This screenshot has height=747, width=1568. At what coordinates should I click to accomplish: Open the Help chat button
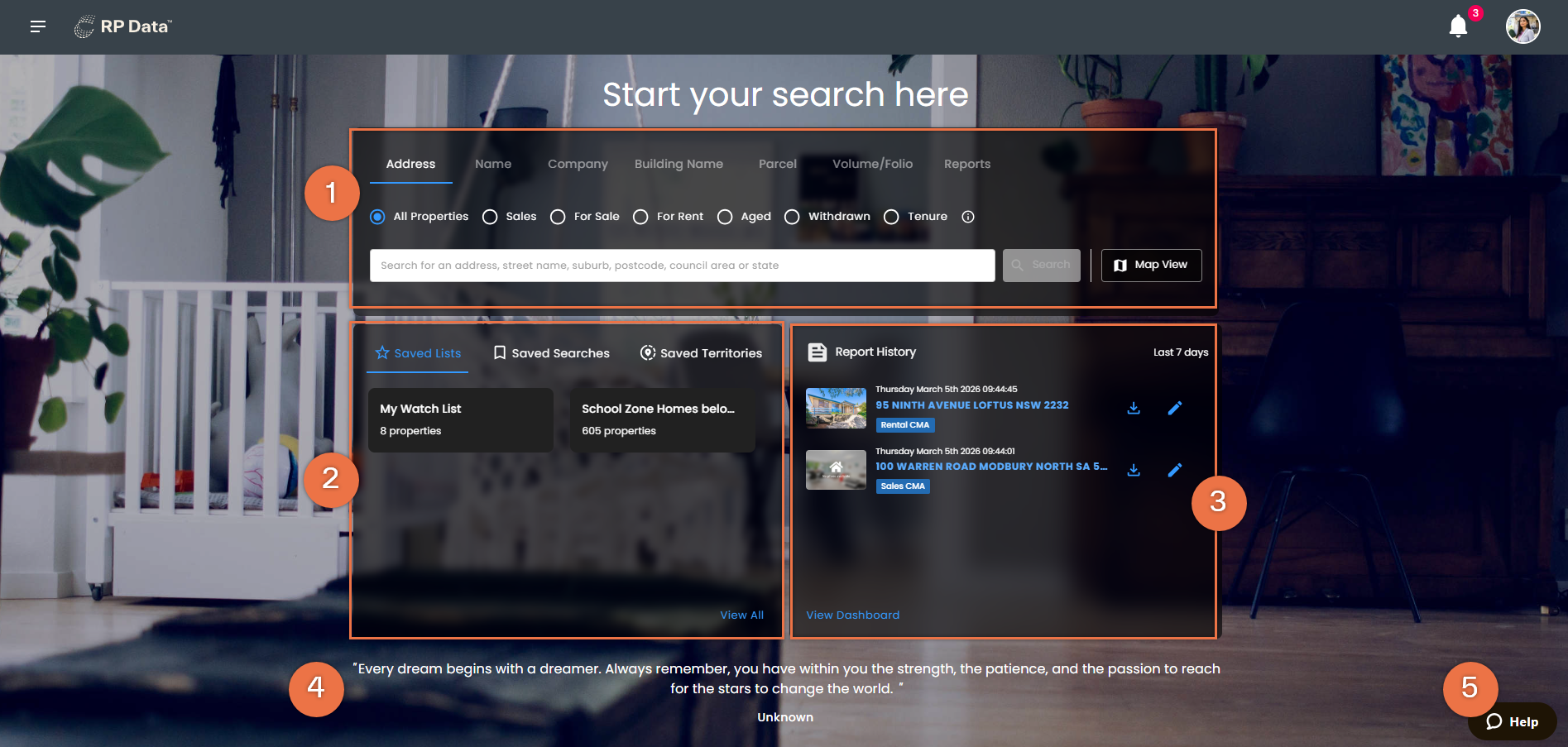coord(1512,721)
